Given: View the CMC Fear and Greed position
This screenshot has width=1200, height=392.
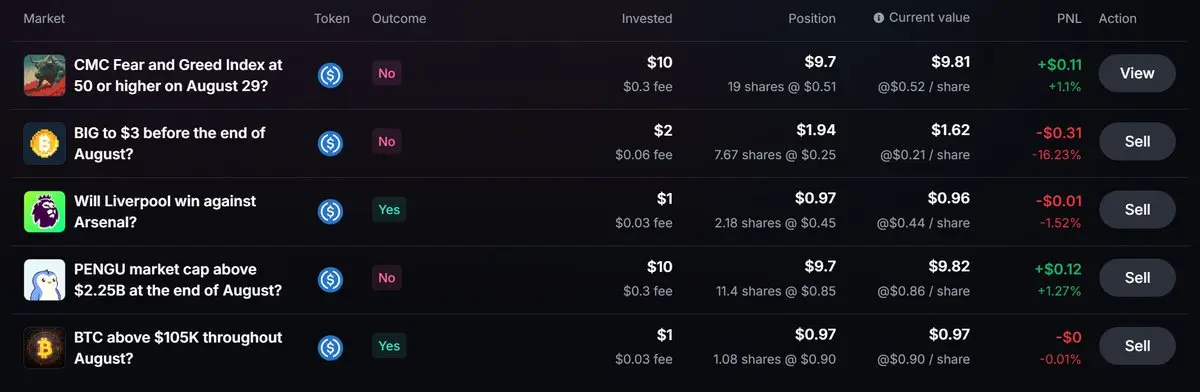Looking at the screenshot, I should 1137,73.
